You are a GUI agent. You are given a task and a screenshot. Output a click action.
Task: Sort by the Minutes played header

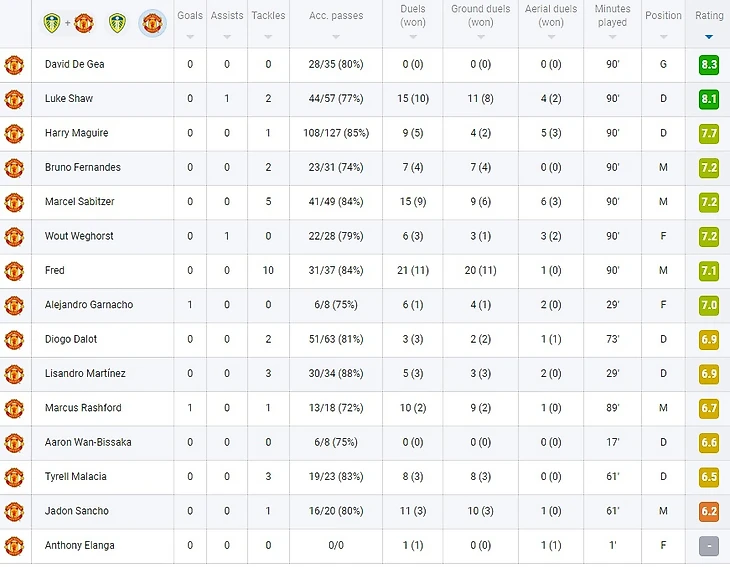click(x=612, y=16)
